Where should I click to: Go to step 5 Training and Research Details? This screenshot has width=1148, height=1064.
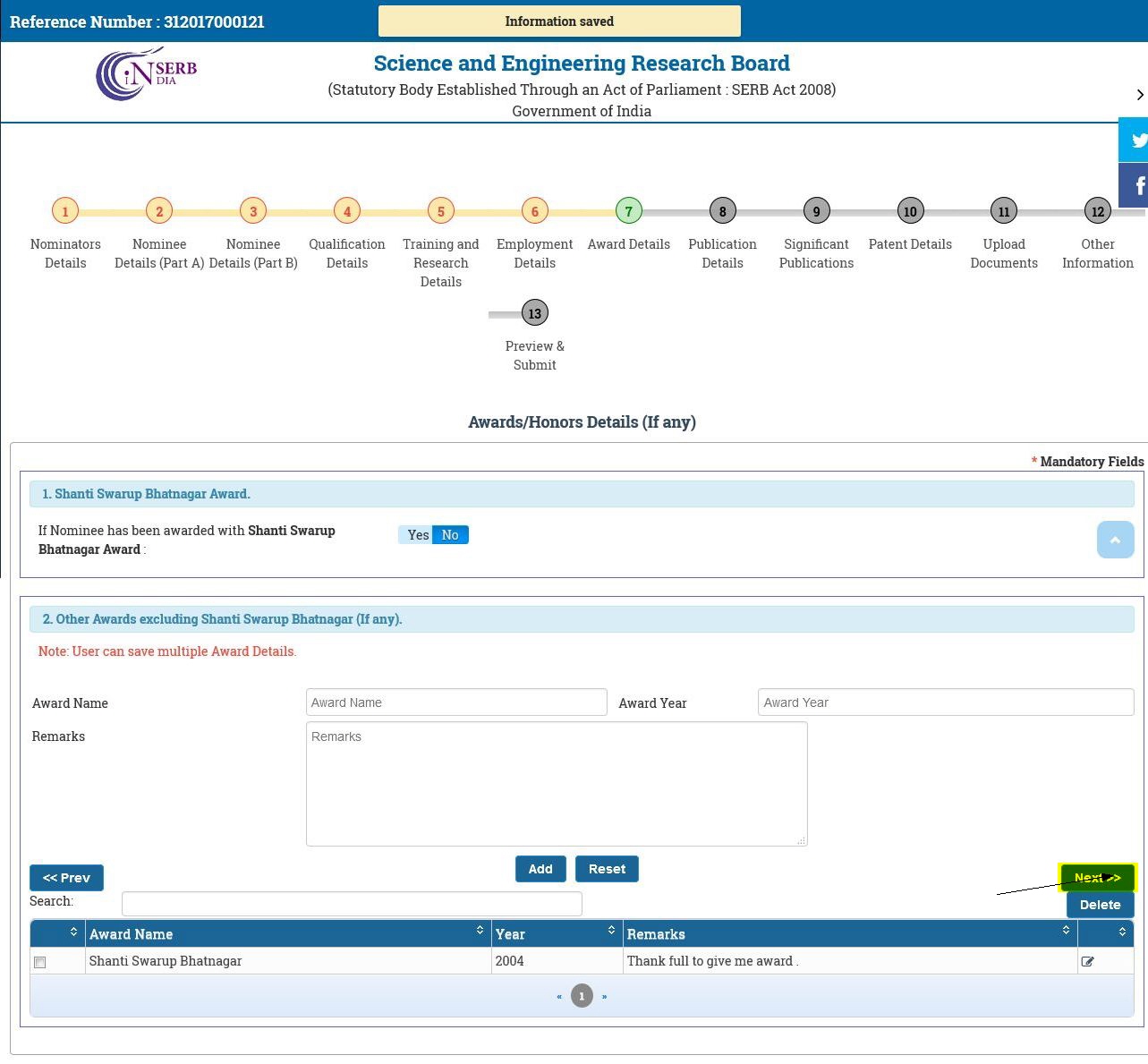[441, 211]
